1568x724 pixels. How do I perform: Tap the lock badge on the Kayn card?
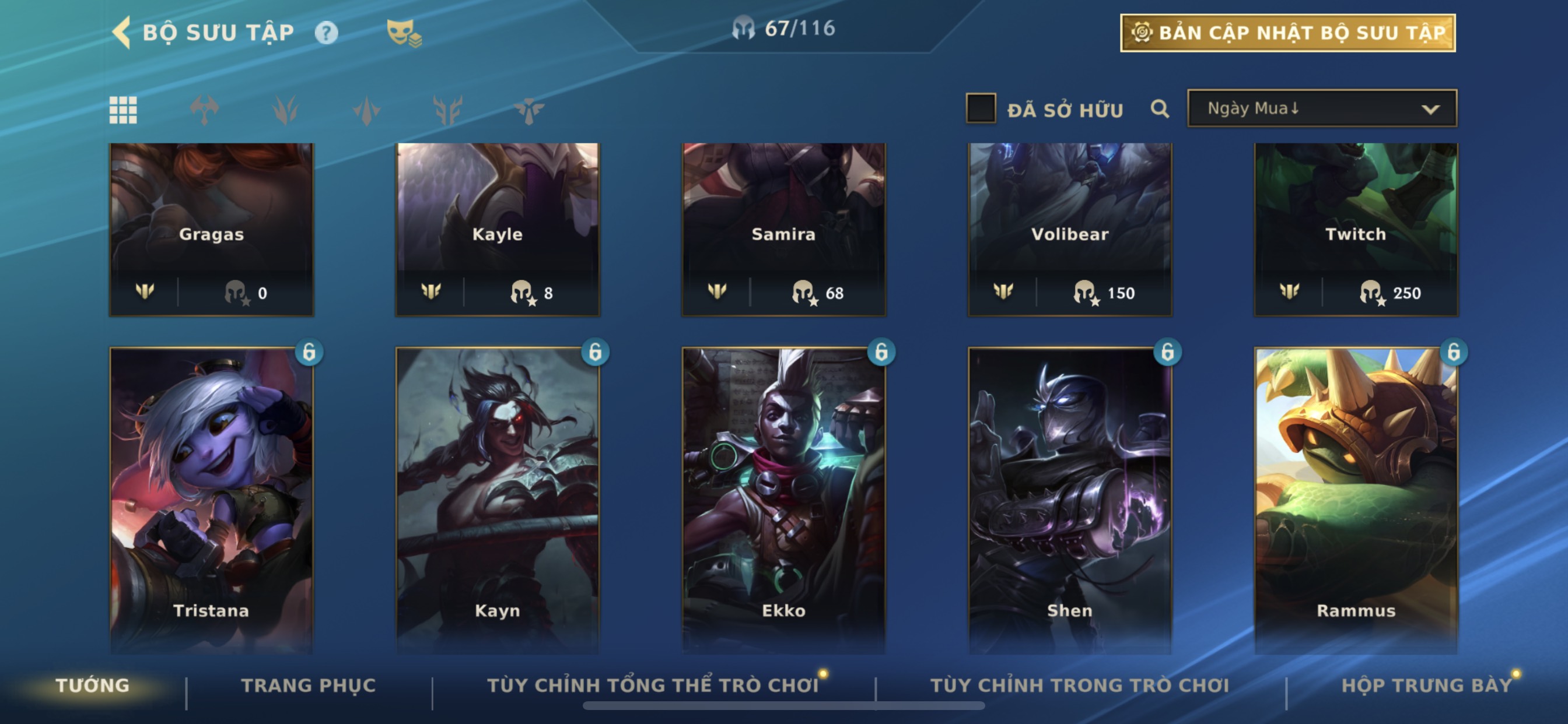[x=594, y=352]
